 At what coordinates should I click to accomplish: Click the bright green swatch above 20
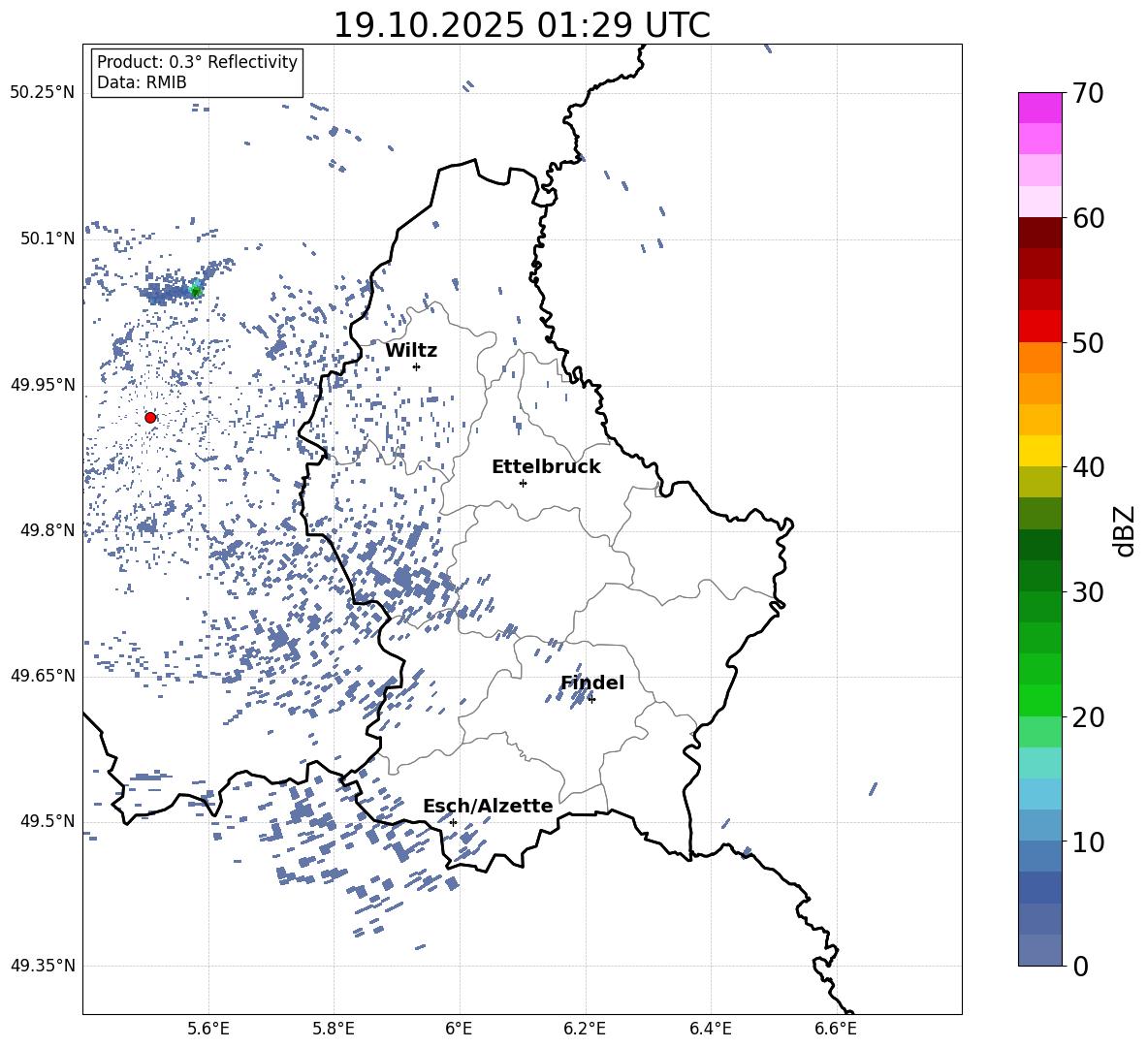pyautogui.click(x=1040, y=700)
